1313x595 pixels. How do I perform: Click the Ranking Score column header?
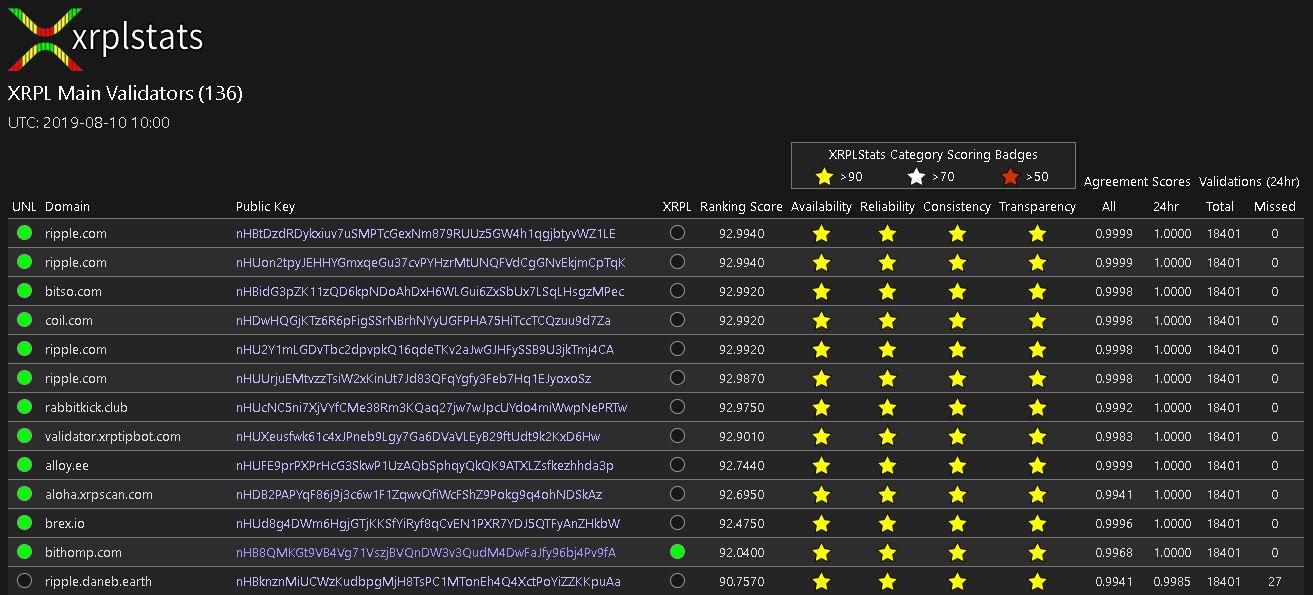[x=741, y=207]
